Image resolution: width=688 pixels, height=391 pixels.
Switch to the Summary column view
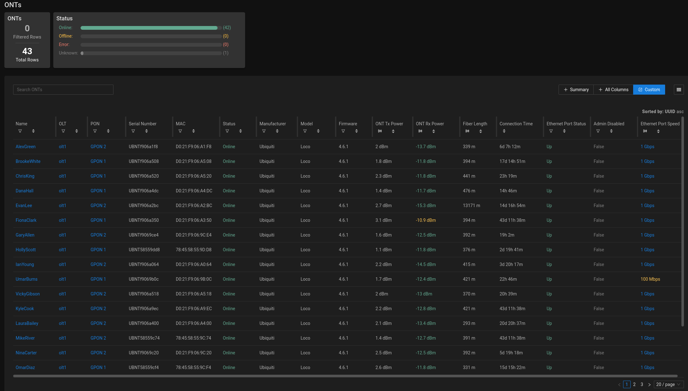click(576, 90)
